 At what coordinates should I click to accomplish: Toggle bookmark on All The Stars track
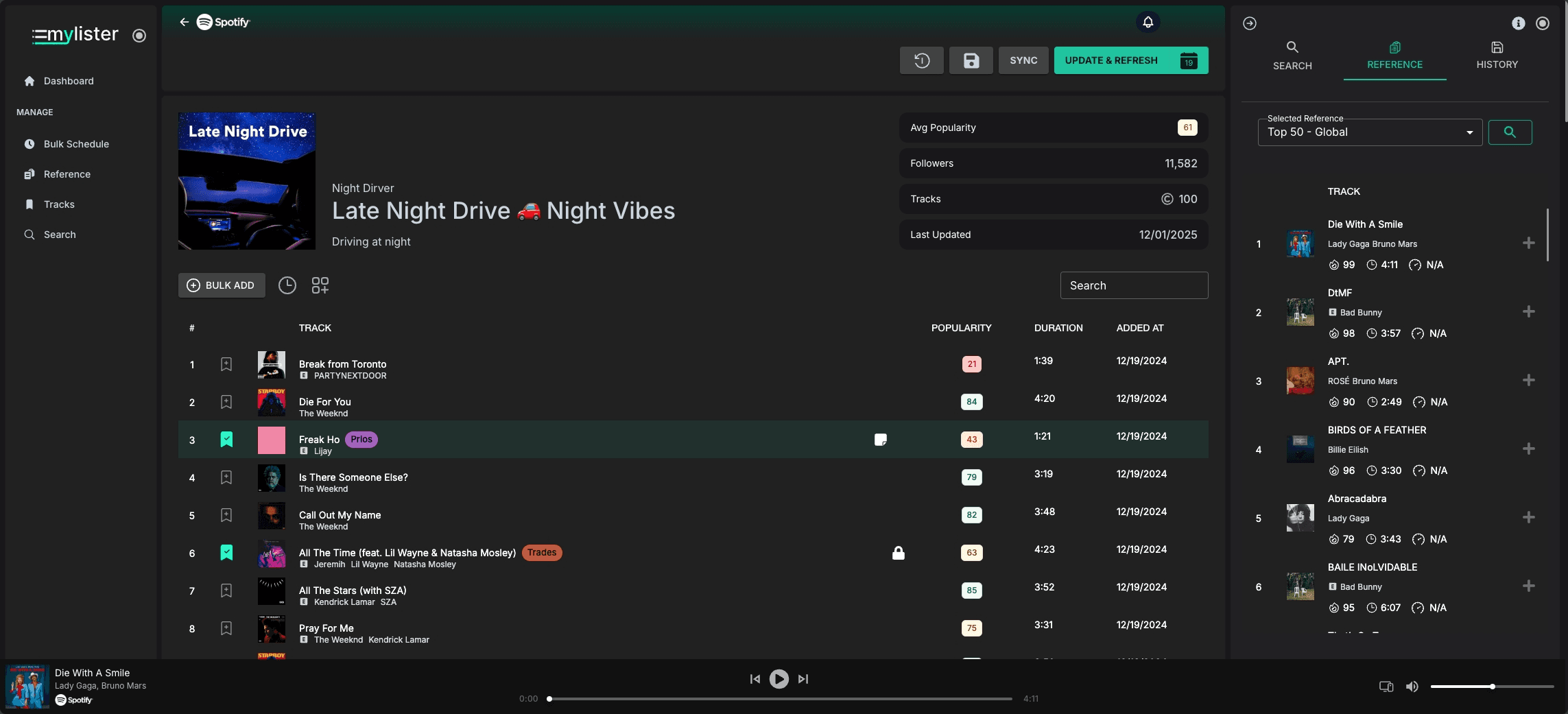coord(226,591)
